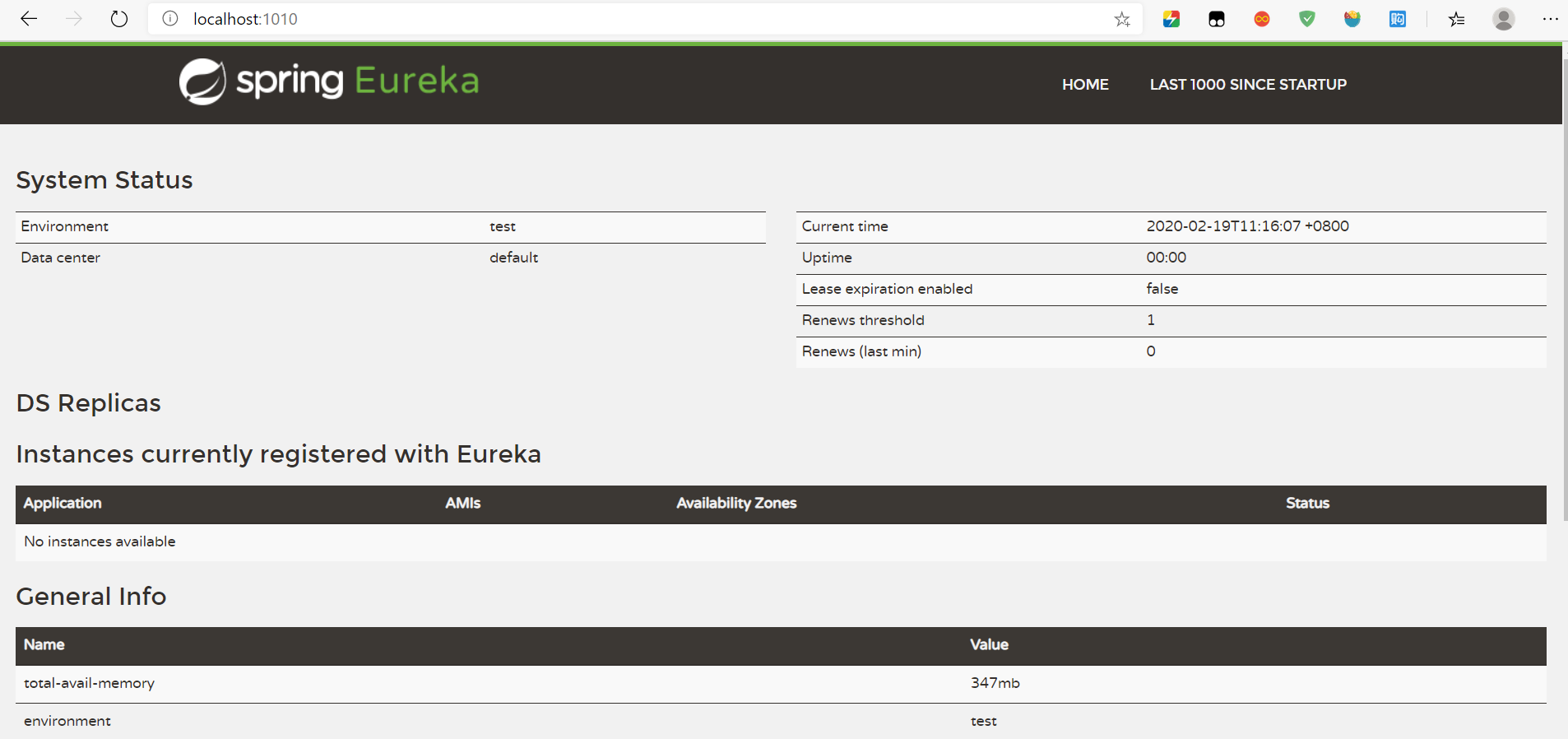Image resolution: width=1568 pixels, height=739 pixels.
Task: Select the Uptime value 00:00
Action: (x=1167, y=258)
